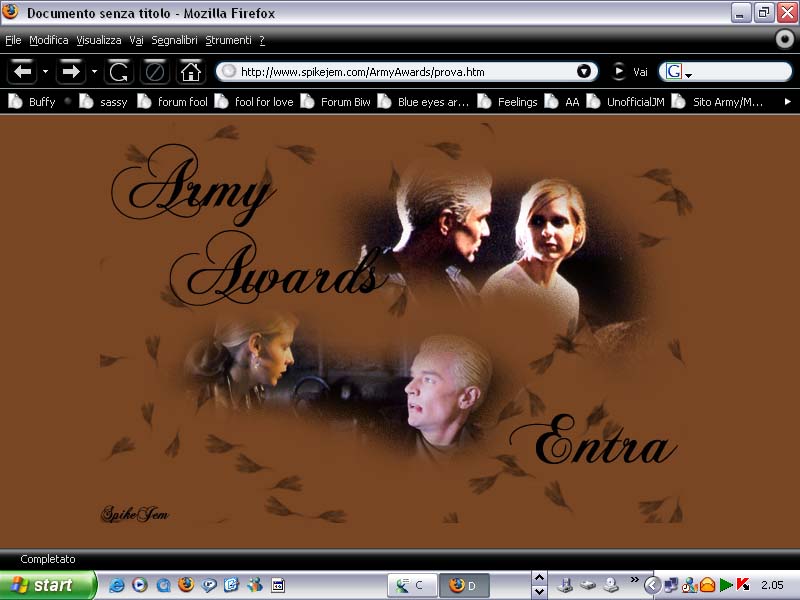Open the Back history dropdown arrow
The height and width of the screenshot is (600, 800).
[x=45, y=71]
